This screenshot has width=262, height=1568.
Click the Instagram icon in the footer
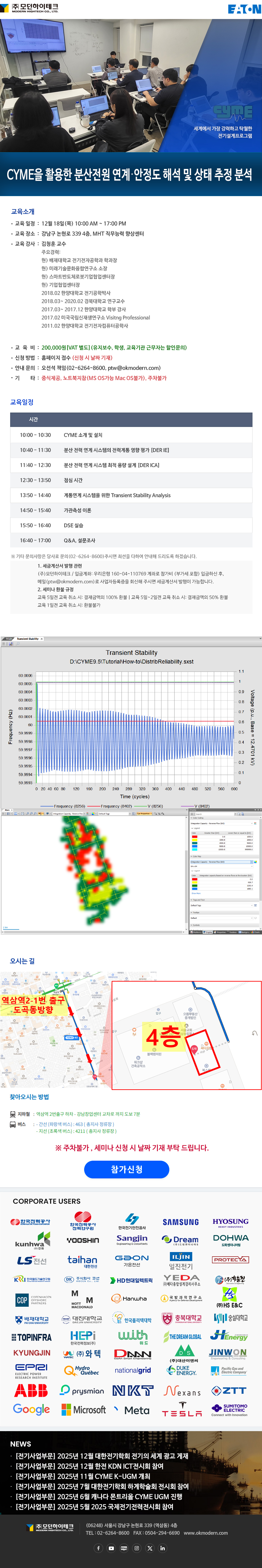pyautogui.click(x=137, y=1548)
